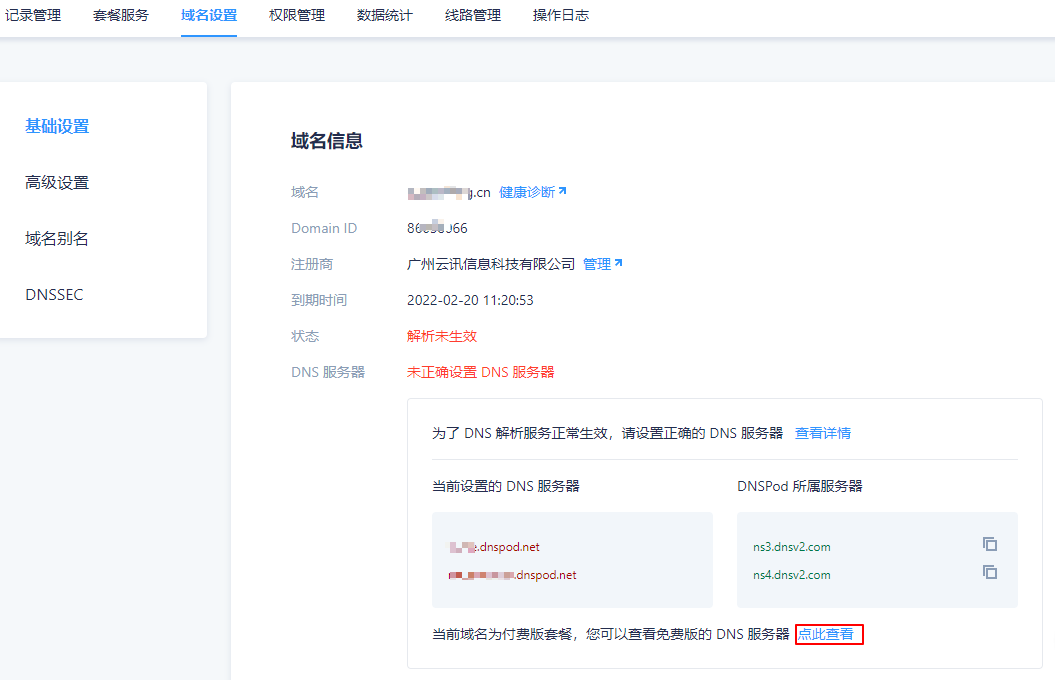
Task: Open 高级设置 in the sidebar
Action: coord(57,182)
